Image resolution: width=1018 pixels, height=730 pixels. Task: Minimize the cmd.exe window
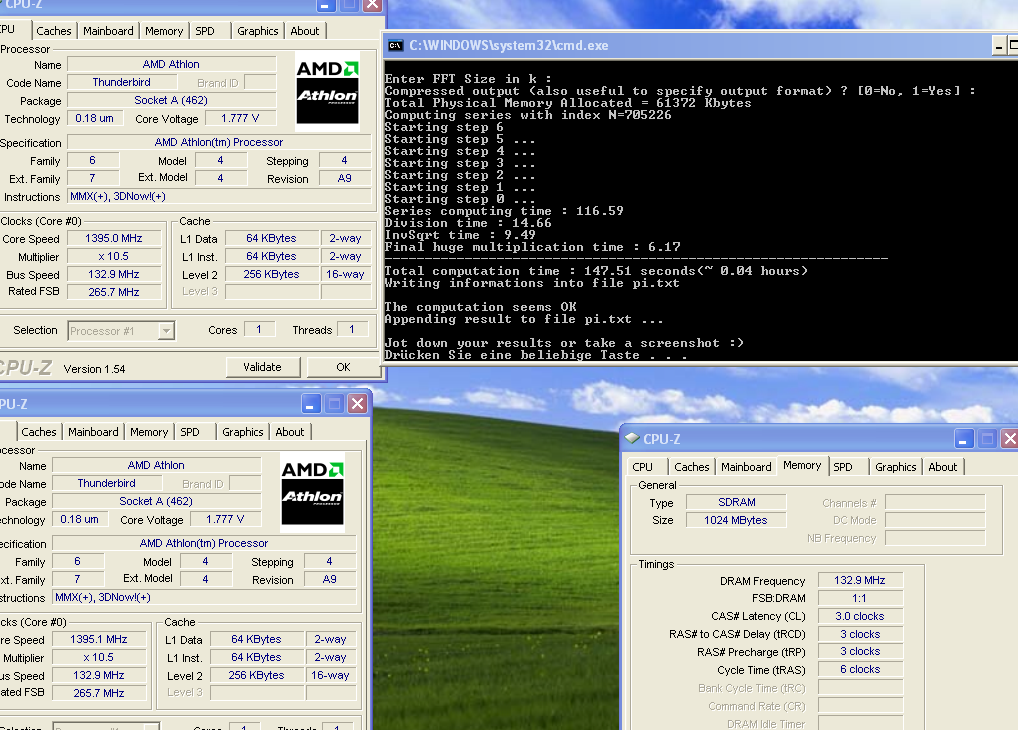tap(999, 45)
